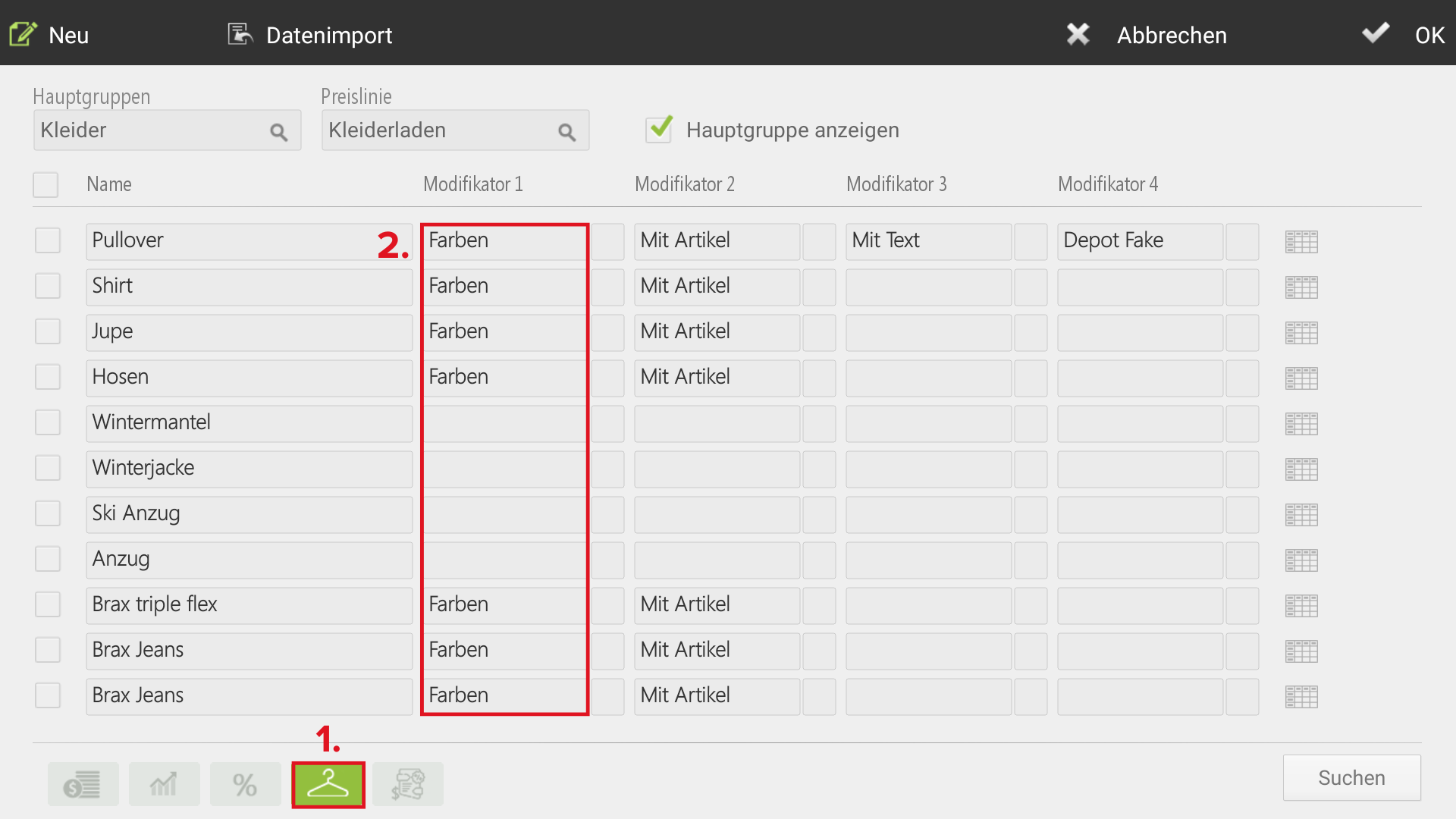Tick the checkbox next to Shirt
Screen dimensions: 1456x819
pyautogui.click(x=48, y=286)
